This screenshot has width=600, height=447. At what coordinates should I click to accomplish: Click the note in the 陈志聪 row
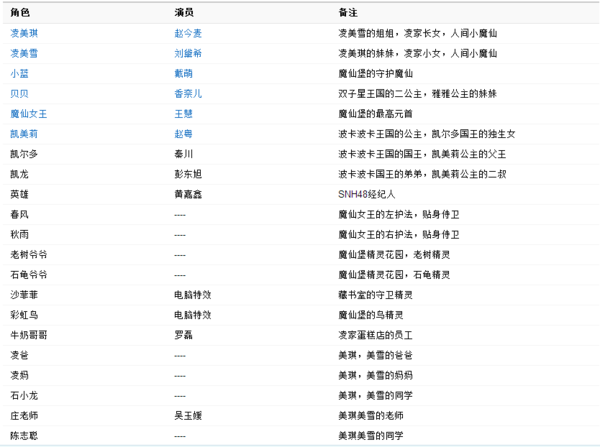[x=371, y=436]
